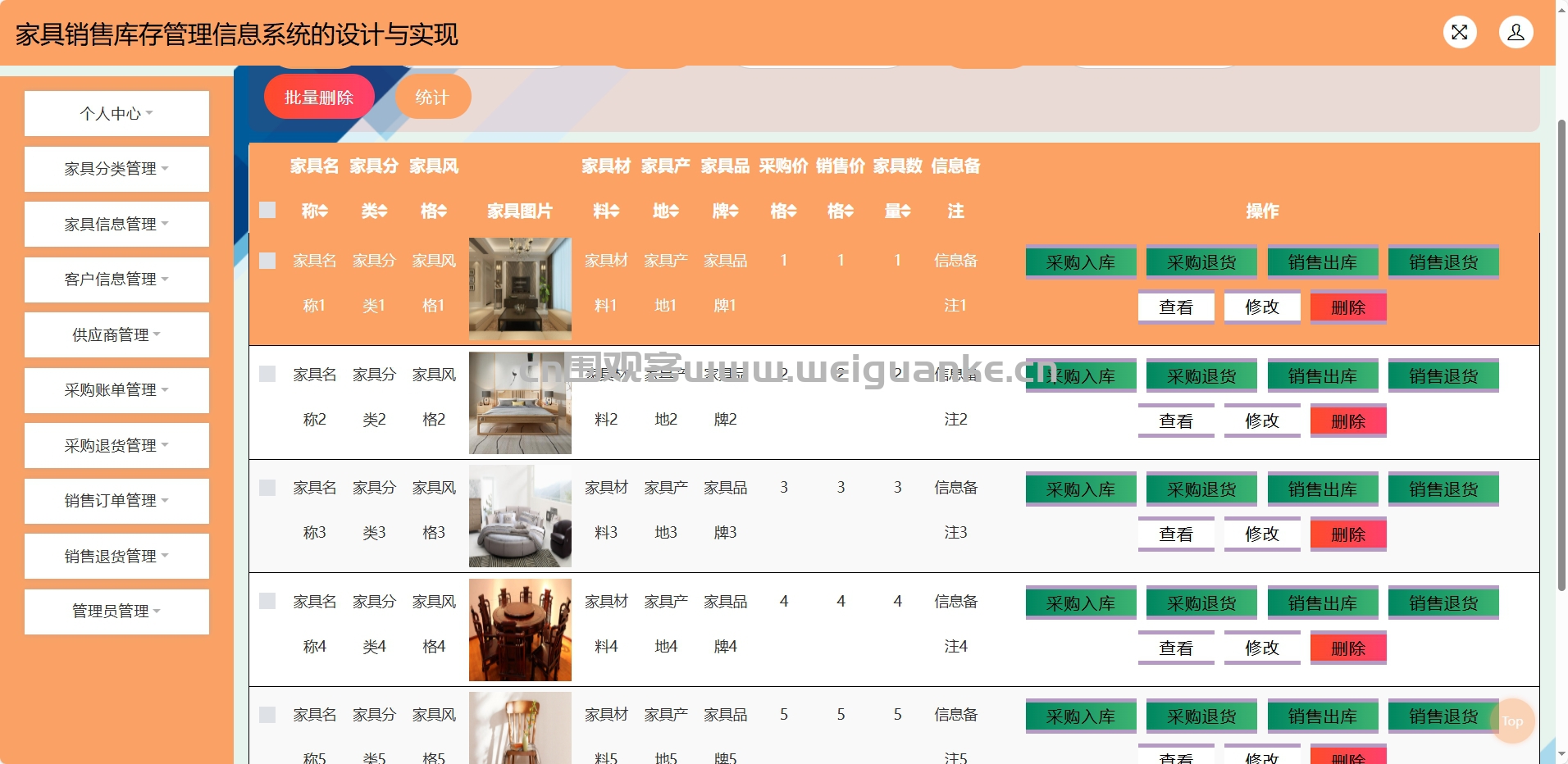Expand the 客户信息管理 sidebar menu
The height and width of the screenshot is (764, 1568).
pos(116,280)
